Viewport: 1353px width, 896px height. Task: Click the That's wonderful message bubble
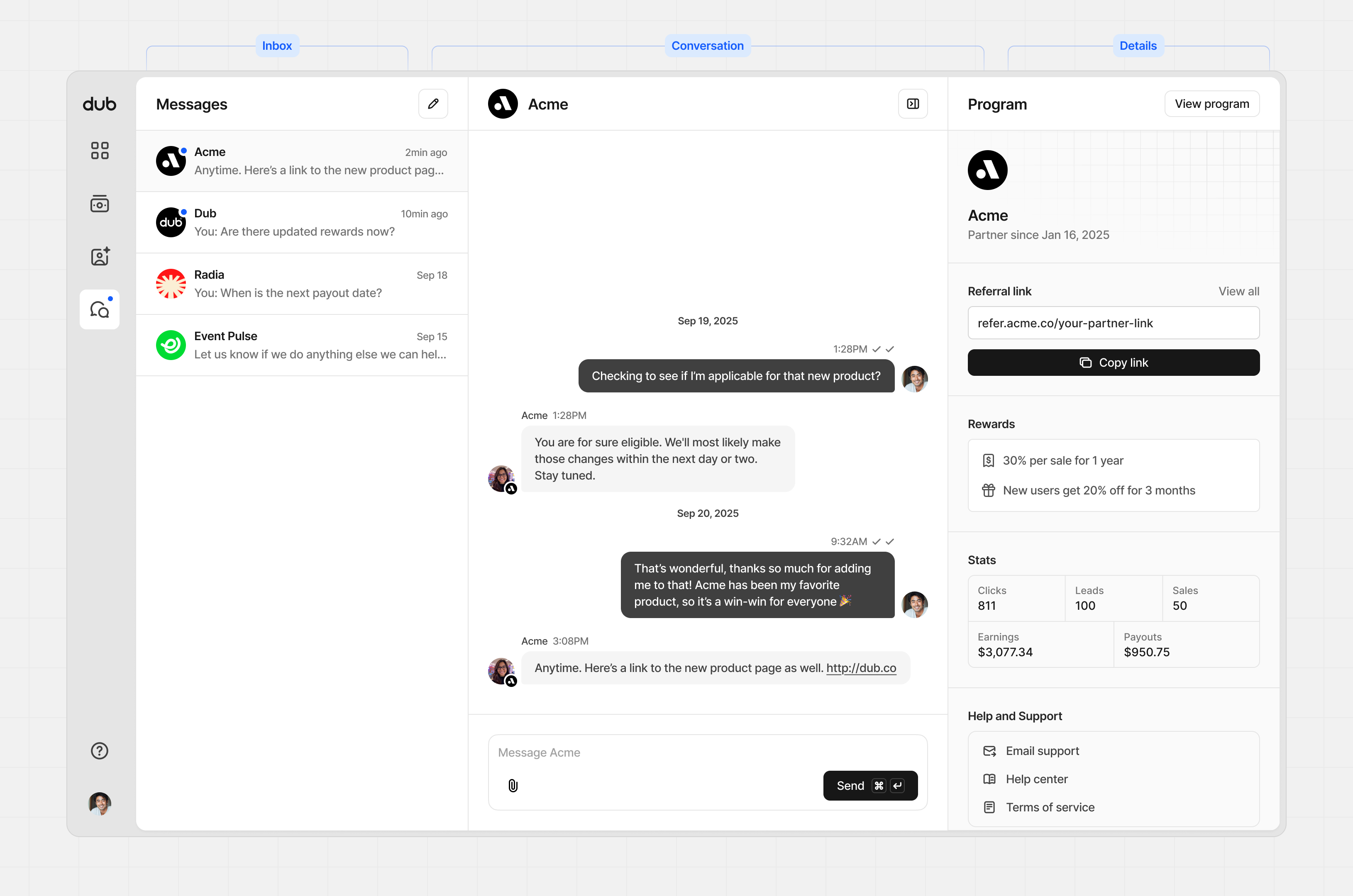[757, 584]
